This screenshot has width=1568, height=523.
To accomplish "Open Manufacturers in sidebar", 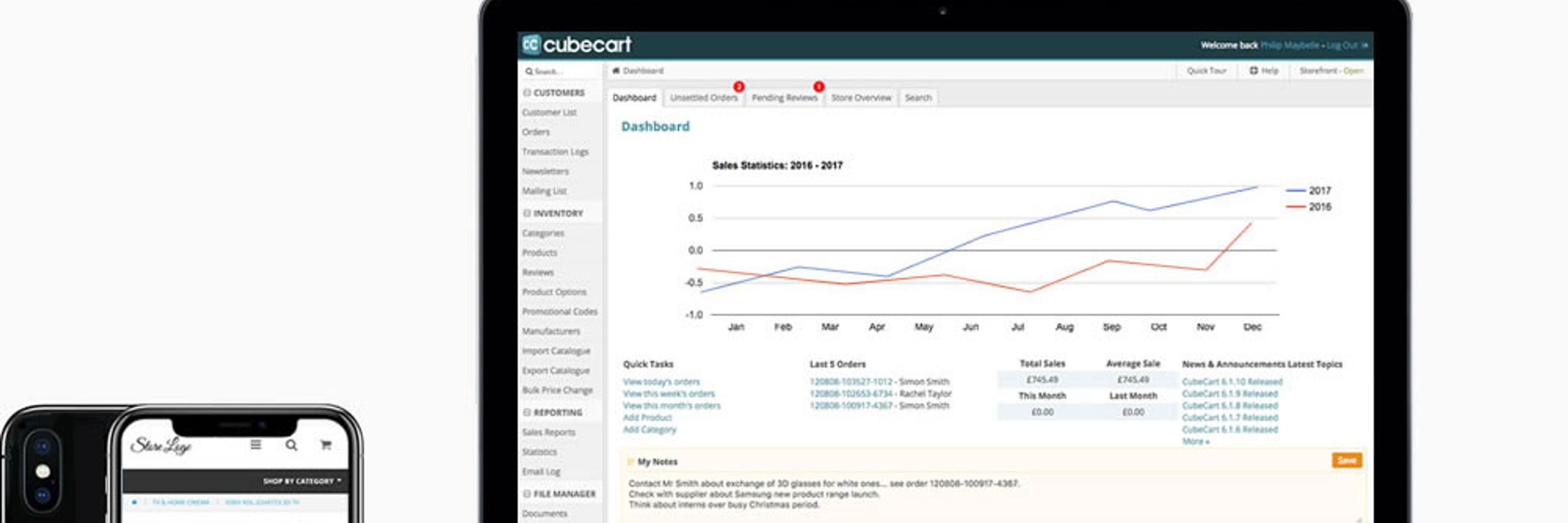I will pyautogui.click(x=551, y=331).
